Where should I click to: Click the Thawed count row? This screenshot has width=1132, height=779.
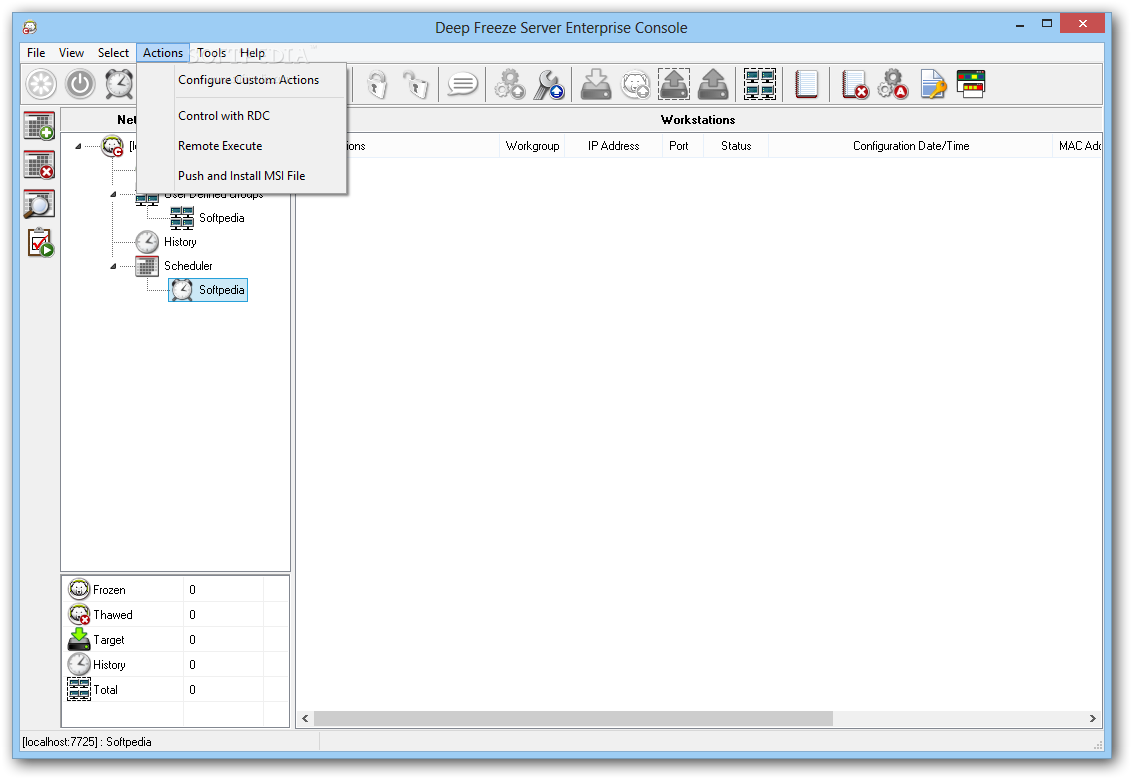(175, 614)
